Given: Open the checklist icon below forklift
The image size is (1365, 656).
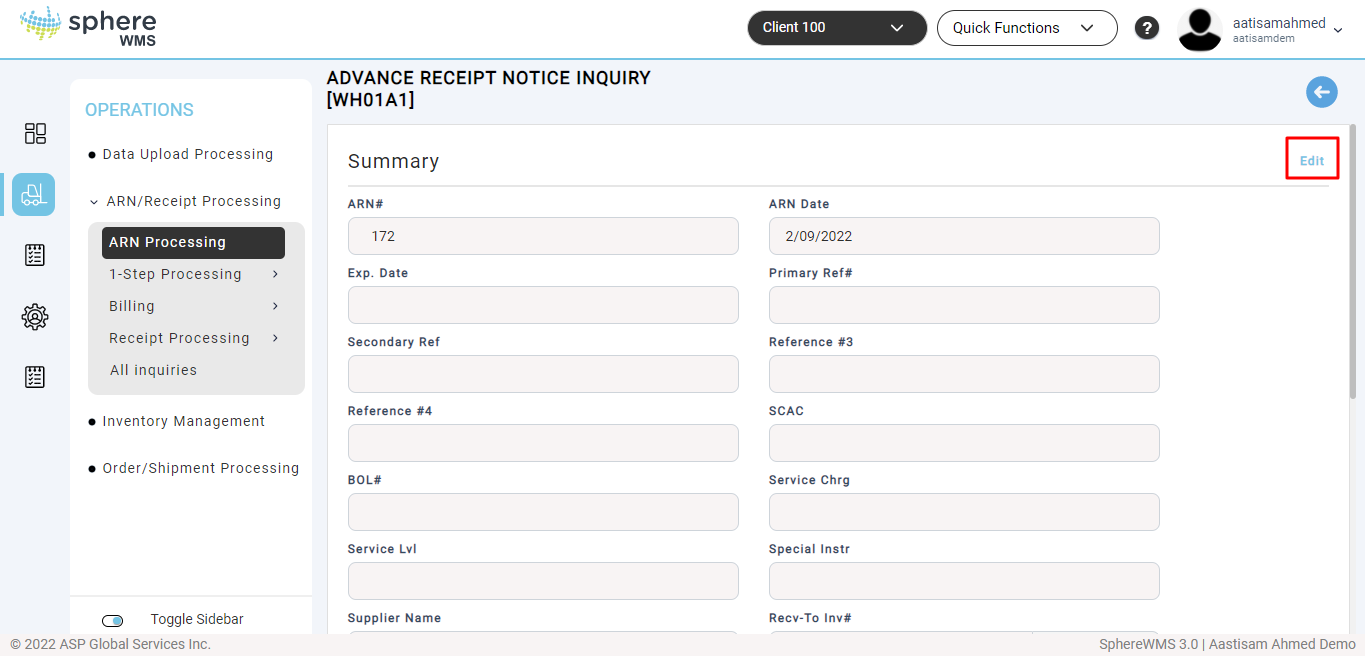Looking at the screenshot, I should (x=35, y=255).
